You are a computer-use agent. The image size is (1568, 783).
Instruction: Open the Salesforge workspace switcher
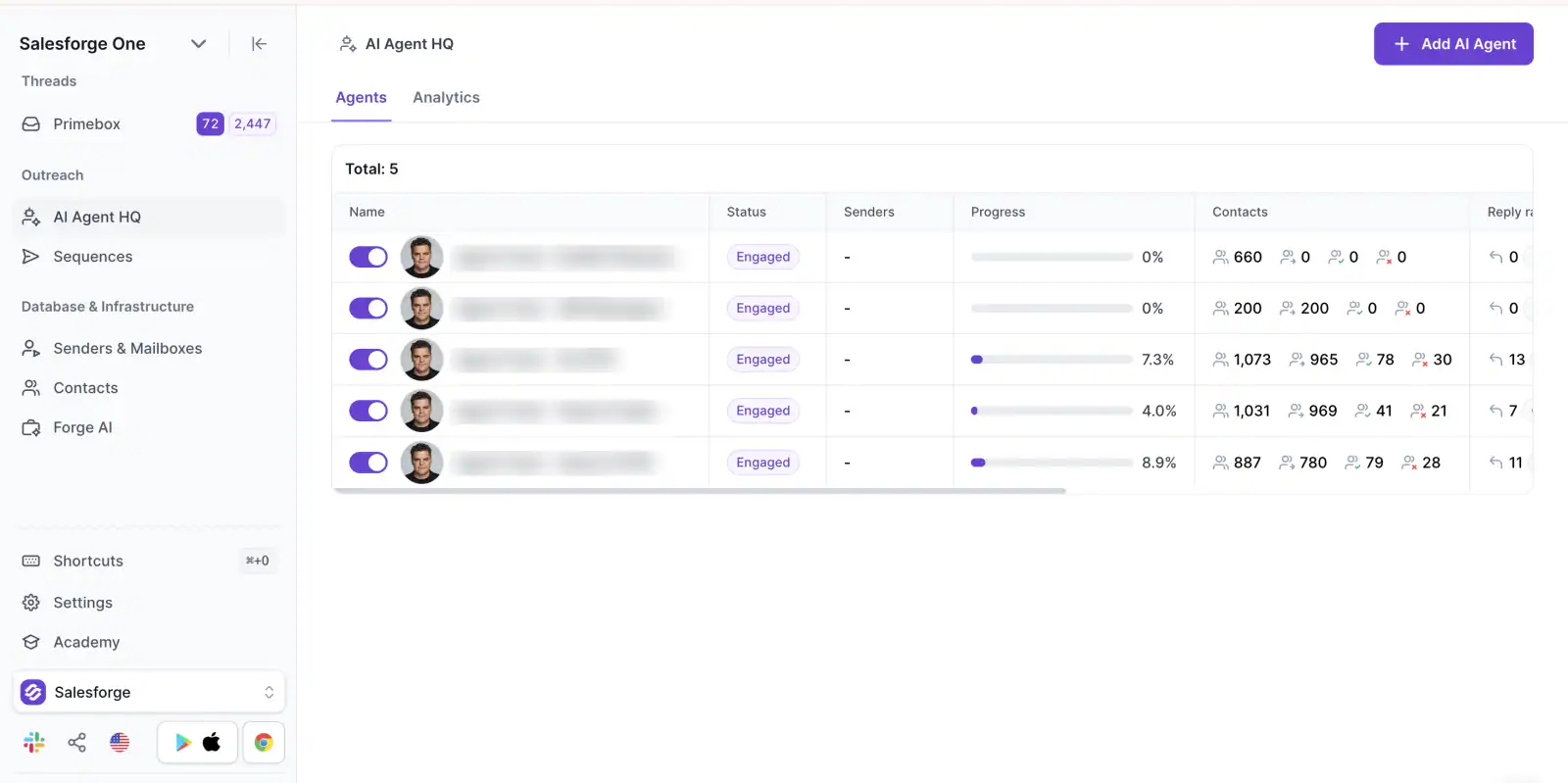pyautogui.click(x=149, y=693)
